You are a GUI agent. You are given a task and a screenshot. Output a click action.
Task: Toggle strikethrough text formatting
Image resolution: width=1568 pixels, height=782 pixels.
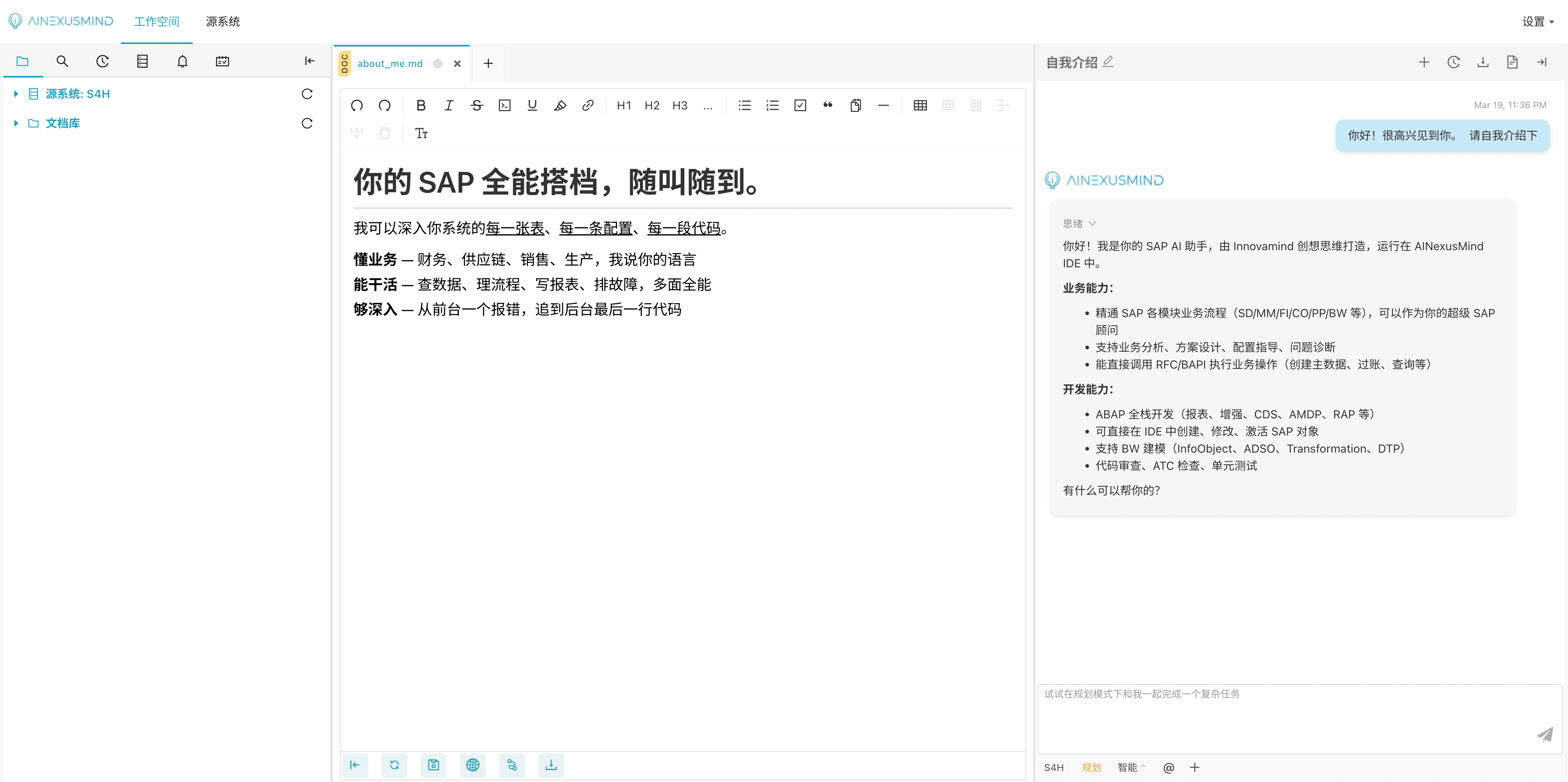pos(477,105)
